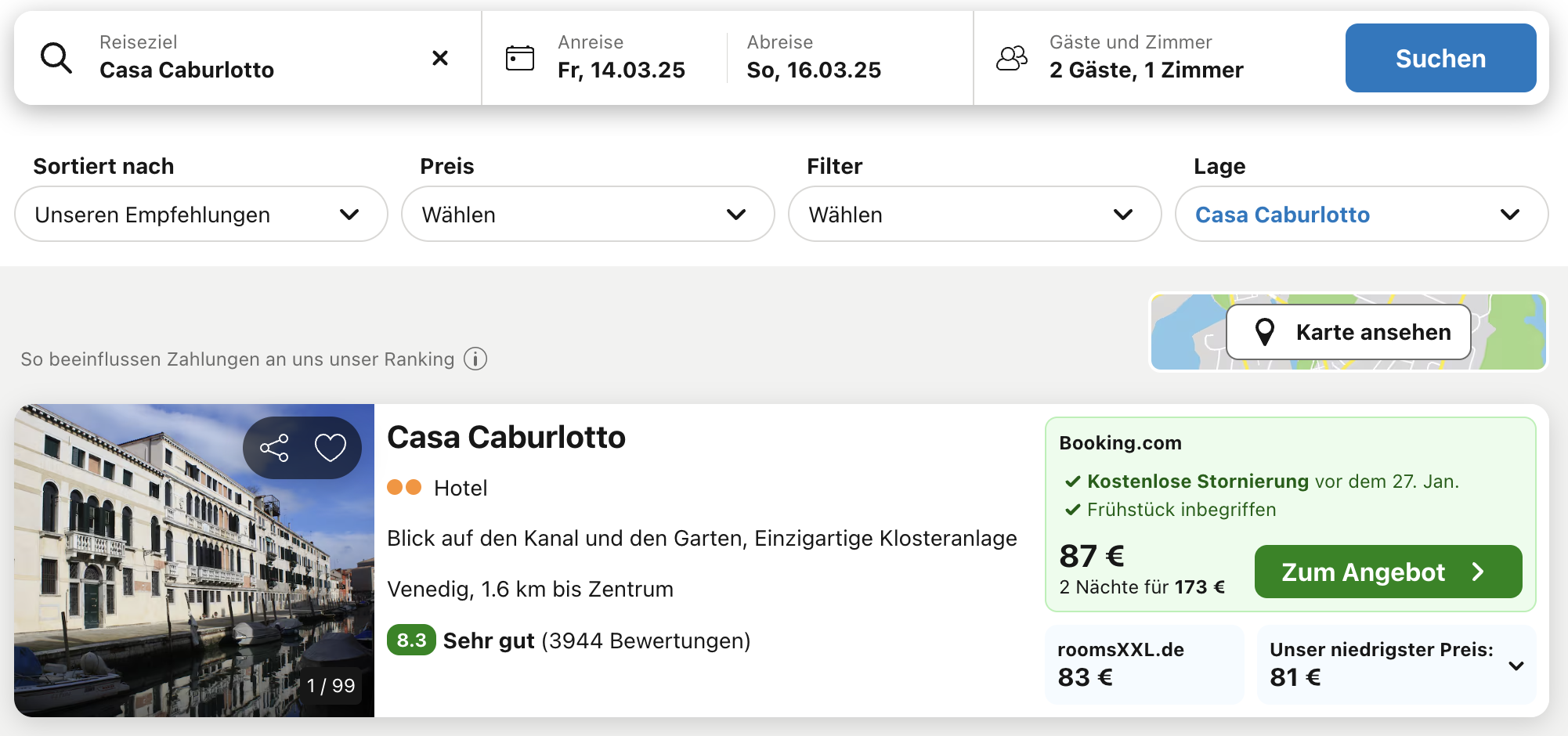Screen dimensions: 1568x736
Task: Select the roomsXXL.de 83 € offer
Action: coord(1143,664)
